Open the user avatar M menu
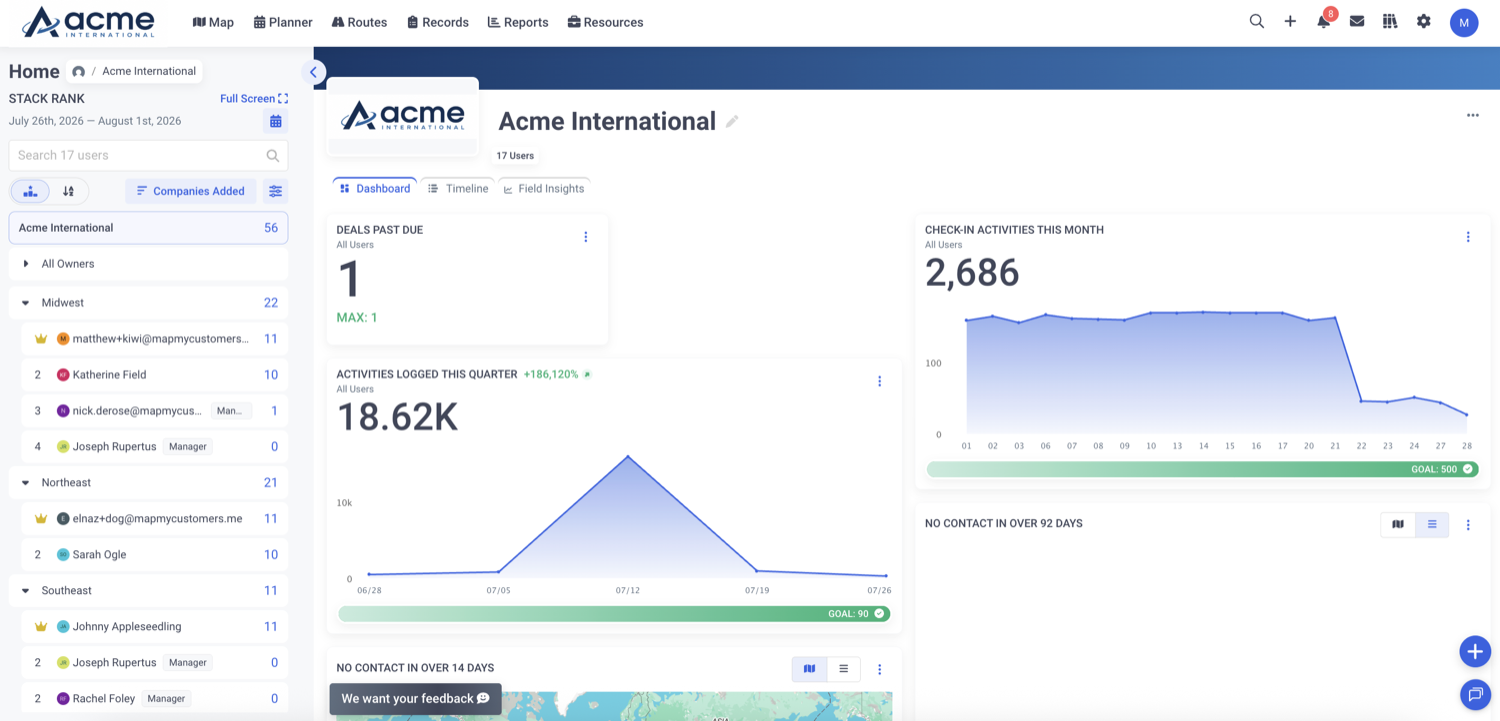1500x721 pixels. (x=1464, y=22)
